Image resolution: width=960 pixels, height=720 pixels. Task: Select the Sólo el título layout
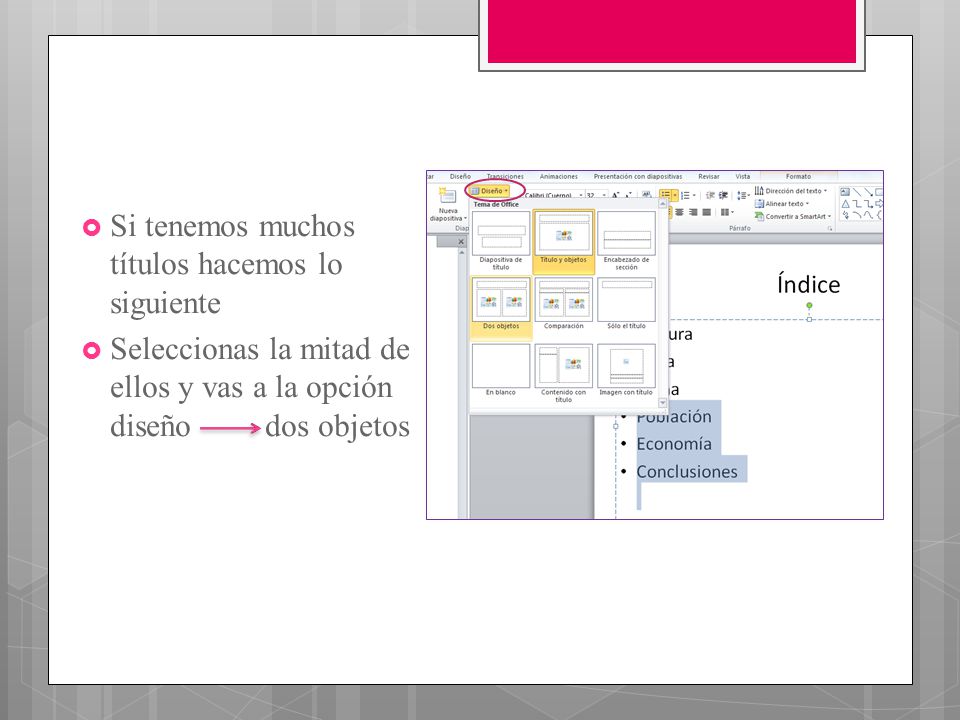click(x=626, y=304)
